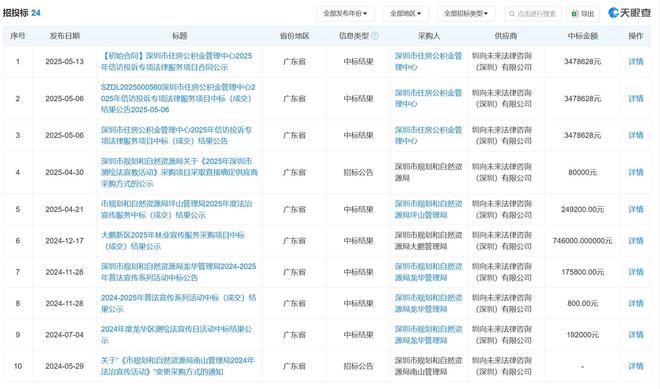
Task: Open 2024-2025年普法宣传系列活动中标（成交）title
Action: (178, 303)
